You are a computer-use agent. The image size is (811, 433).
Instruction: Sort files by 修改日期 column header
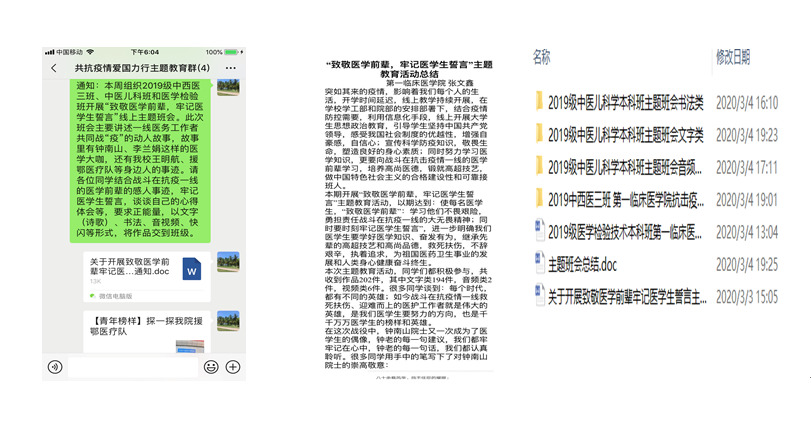coord(733,58)
